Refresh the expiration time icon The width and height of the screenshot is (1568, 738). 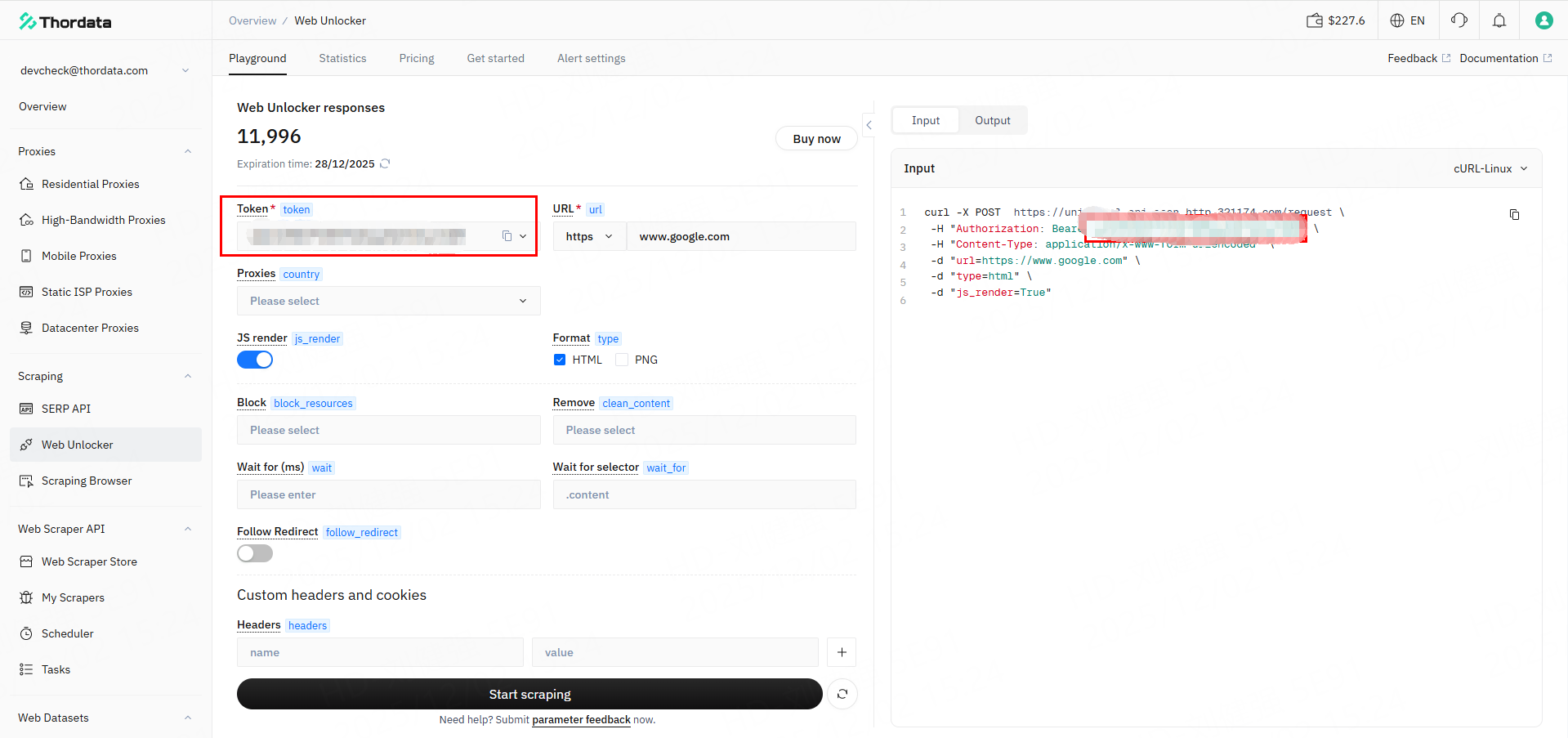pyautogui.click(x=385, y=163)
